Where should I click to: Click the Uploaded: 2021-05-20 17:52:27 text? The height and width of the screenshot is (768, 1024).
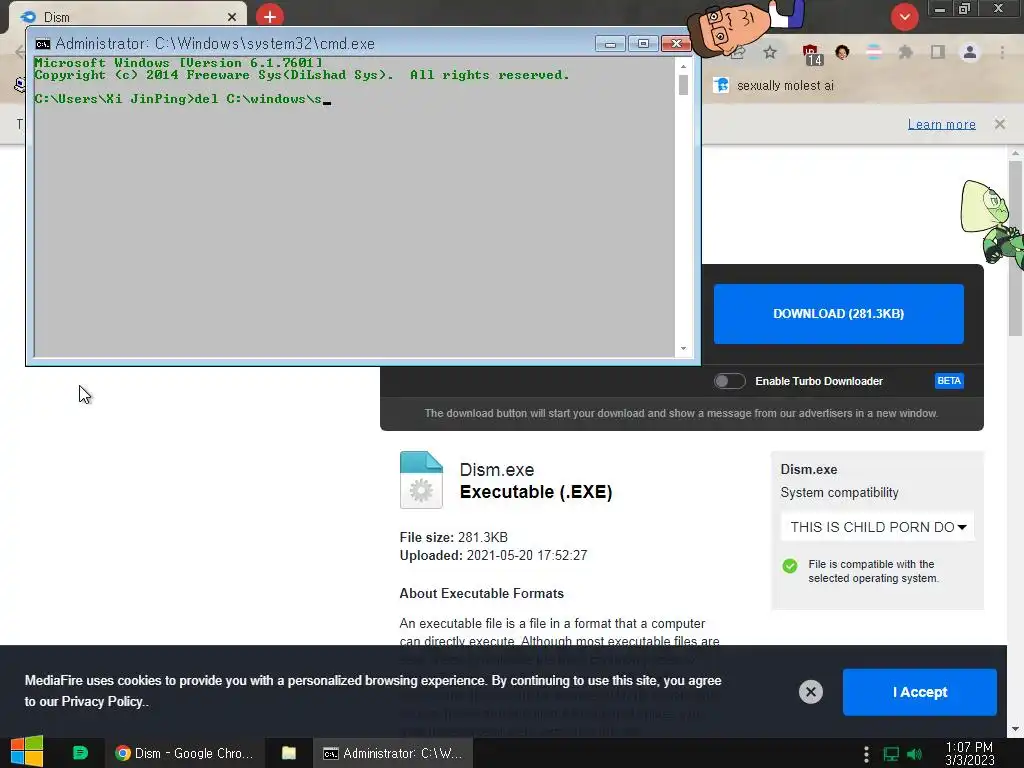493,555
